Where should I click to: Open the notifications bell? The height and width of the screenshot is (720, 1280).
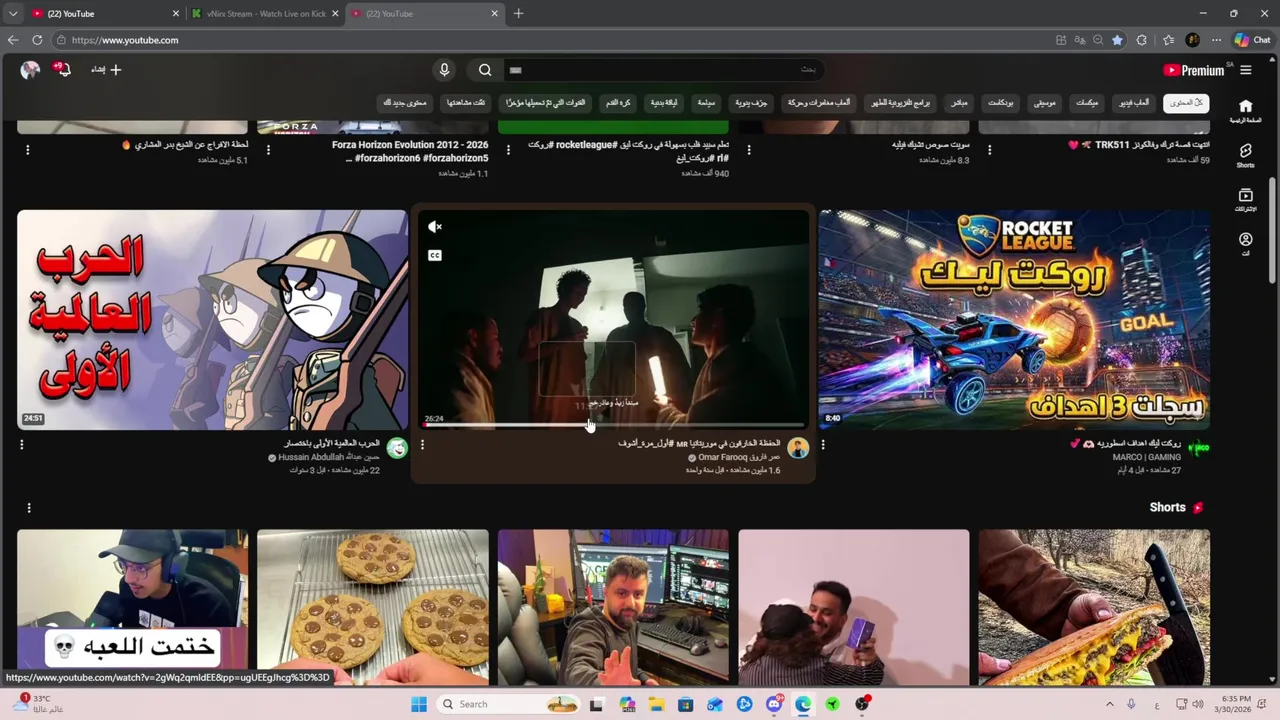(x=64, y=70)
